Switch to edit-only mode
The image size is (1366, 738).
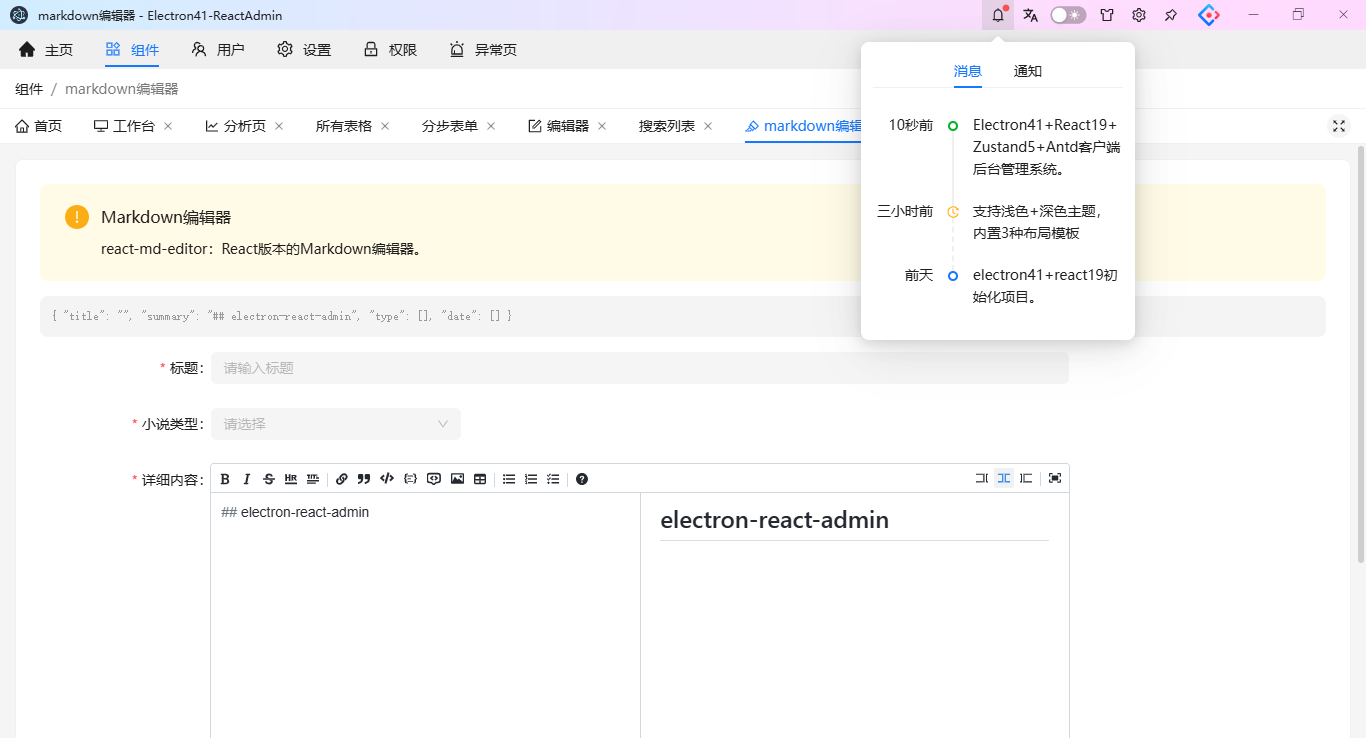click(x=982, y=479)
